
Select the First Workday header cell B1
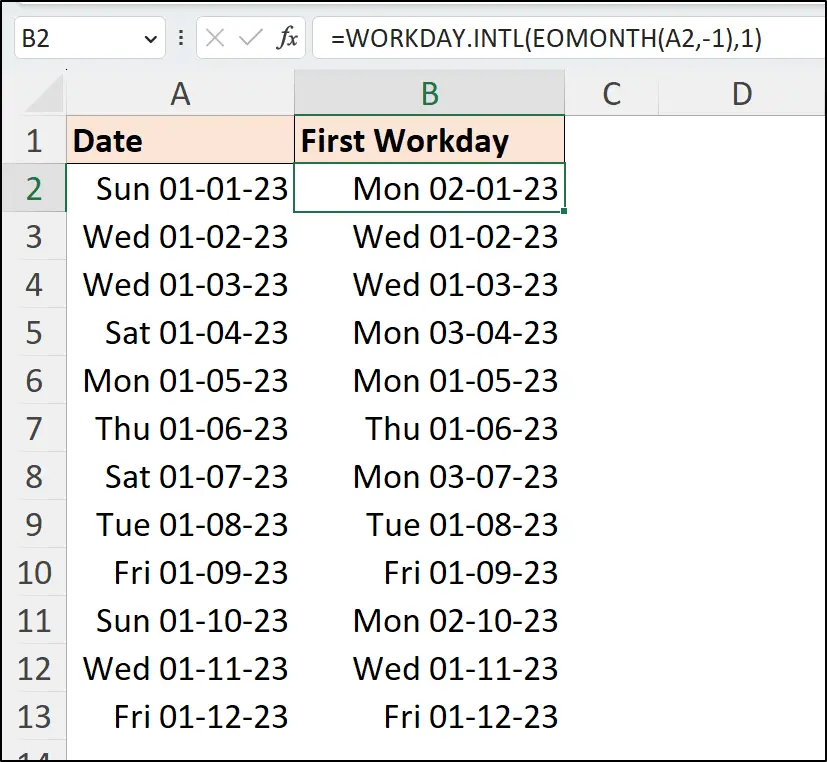(429, 141)
